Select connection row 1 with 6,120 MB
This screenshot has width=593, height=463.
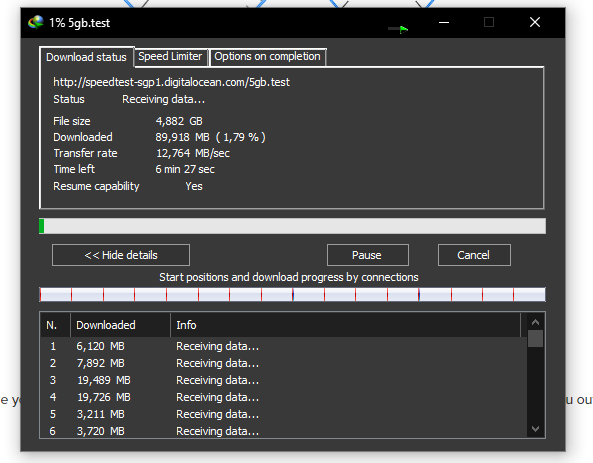click(284, 346)
